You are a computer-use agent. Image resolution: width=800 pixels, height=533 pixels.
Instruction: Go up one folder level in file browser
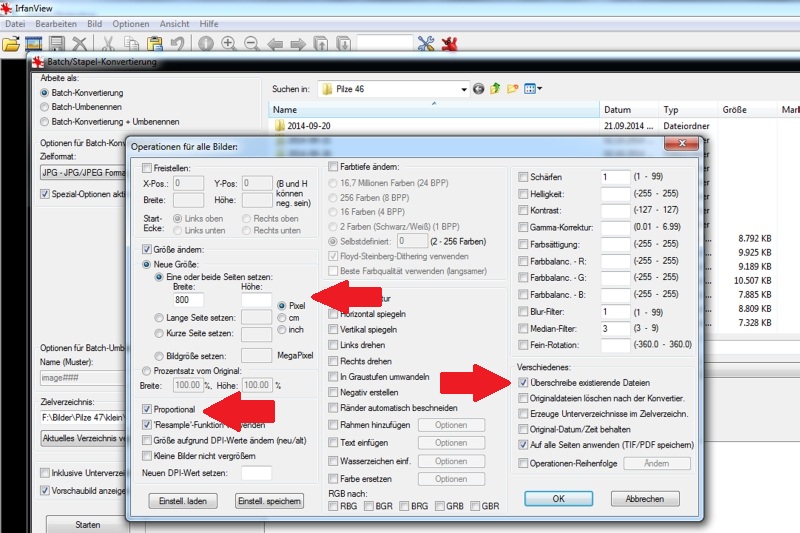[495, 89]
